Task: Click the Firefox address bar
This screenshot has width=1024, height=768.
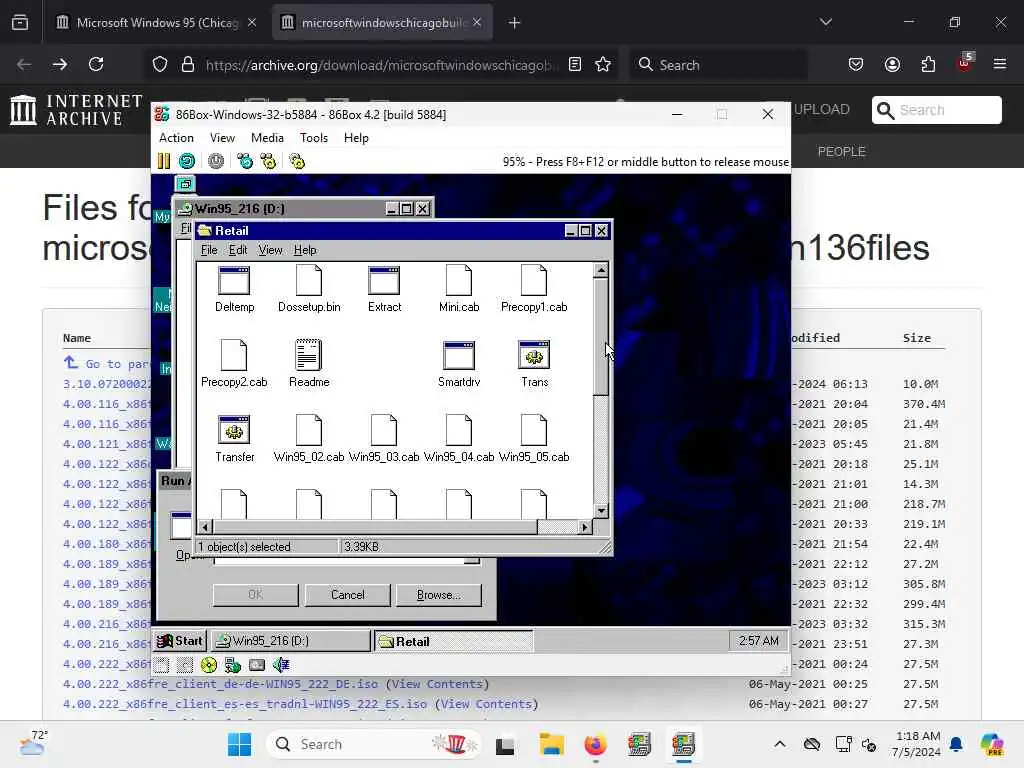Action: [382, 65]
